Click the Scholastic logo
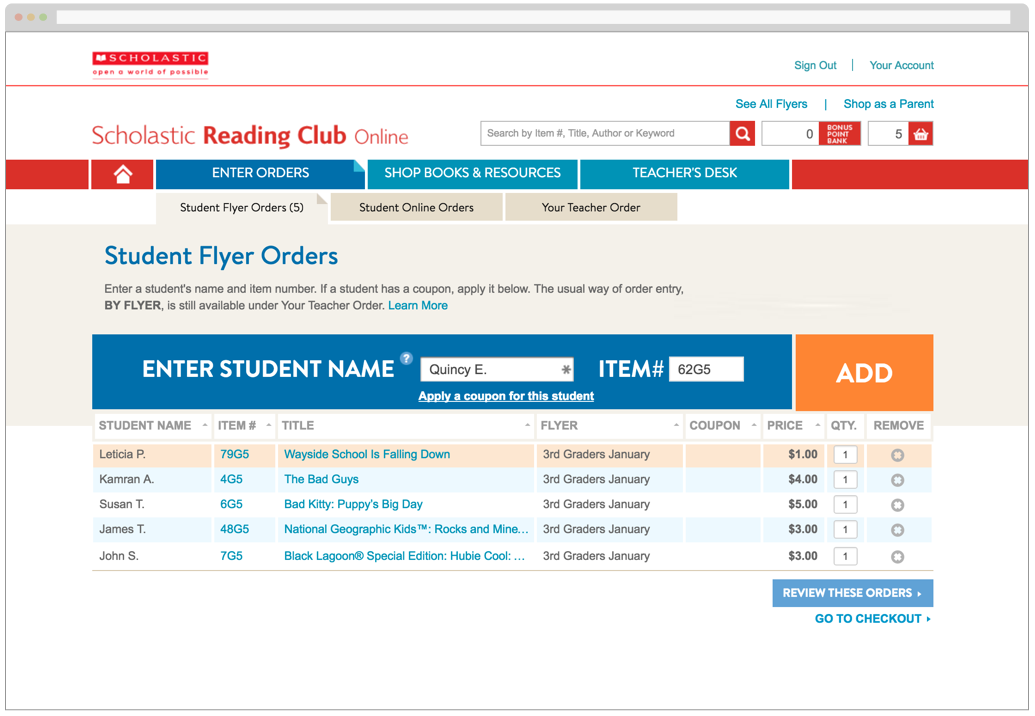The image size is (1035, 716). (150, 65)
